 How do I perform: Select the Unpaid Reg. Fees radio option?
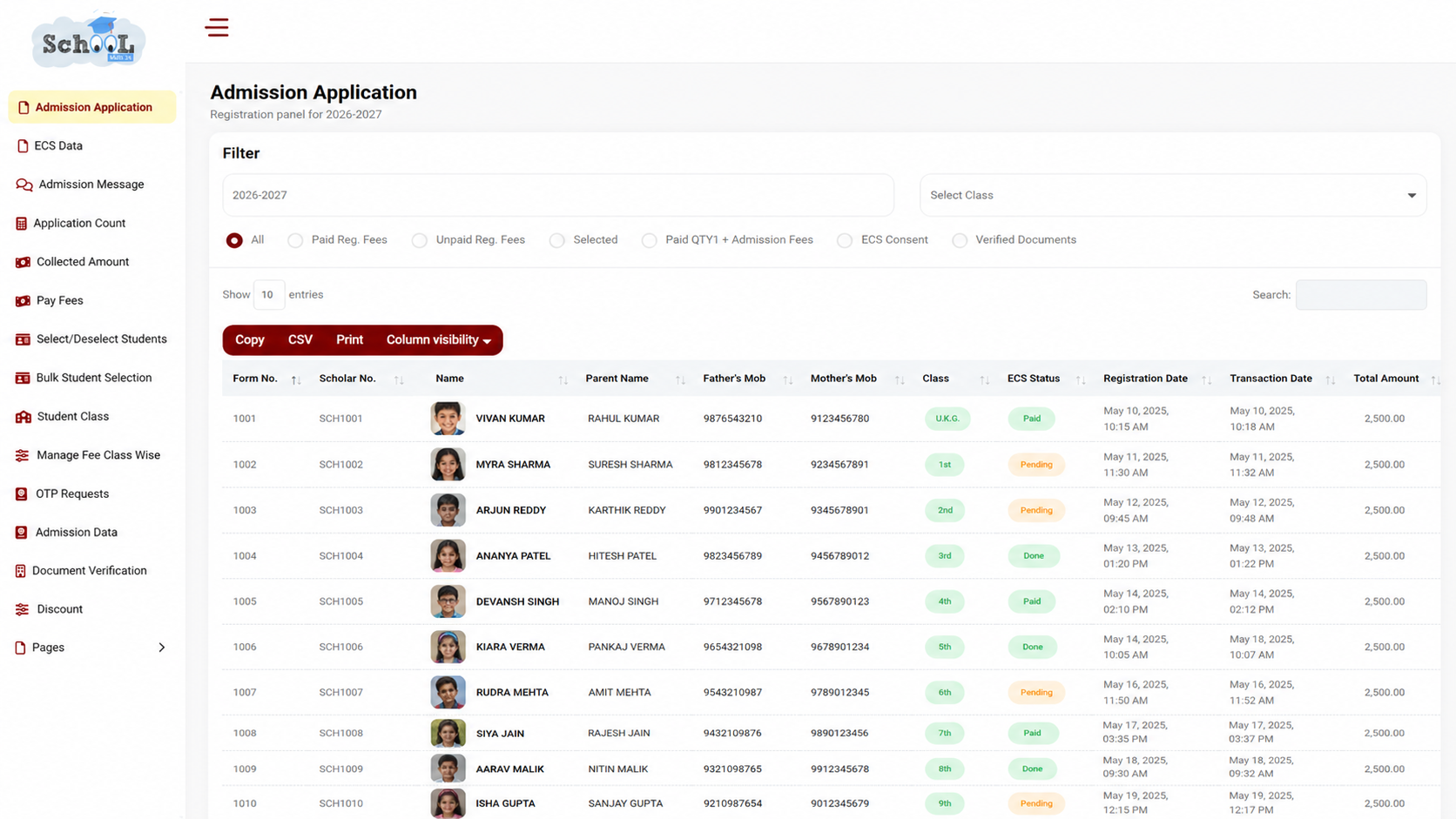[x=420, y=240]
